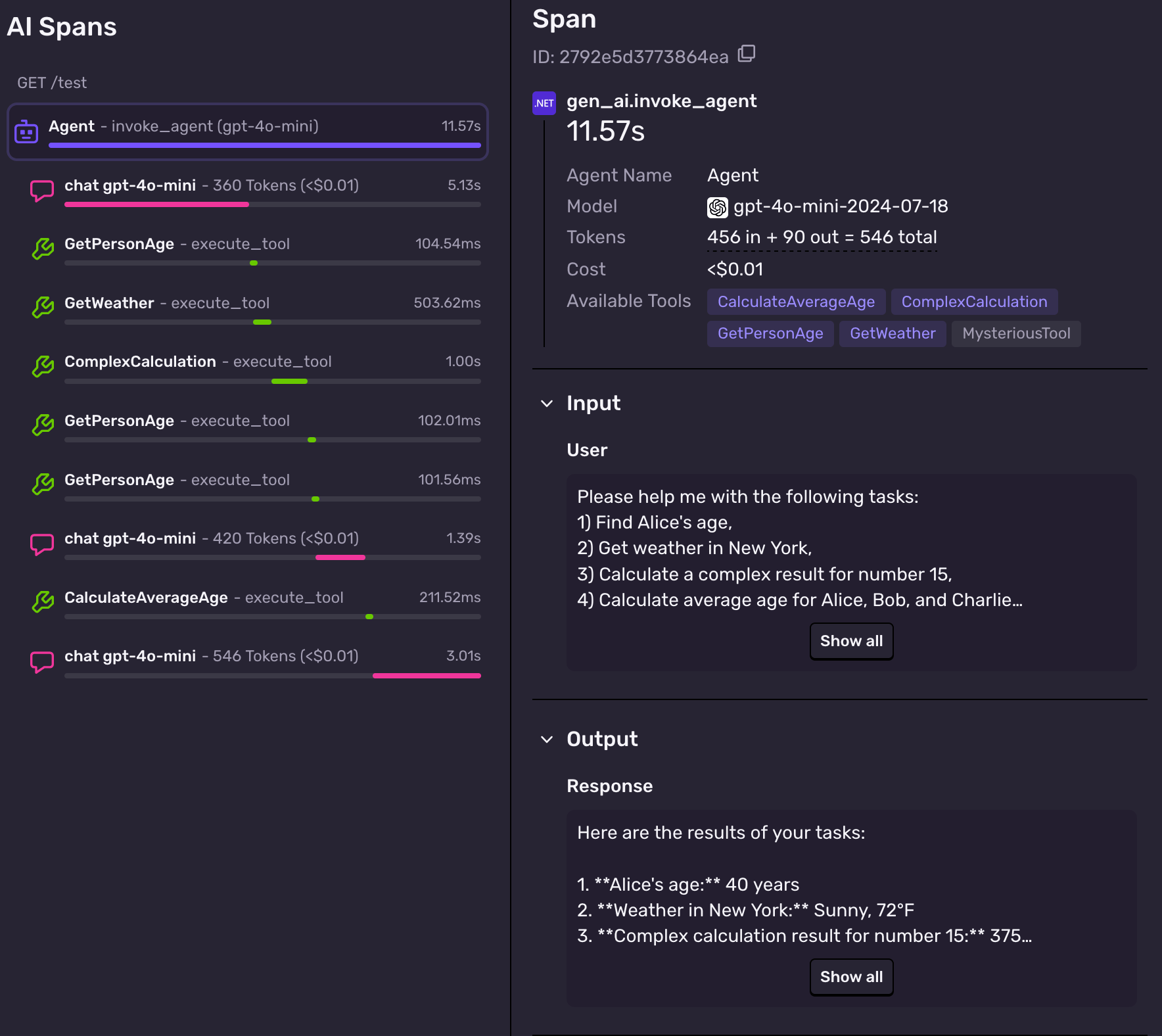This screenshot has height=1036, width=1162.
Task: Click the wrench icon next to ComplexCalculation span
Action: (x=42, y=366)
